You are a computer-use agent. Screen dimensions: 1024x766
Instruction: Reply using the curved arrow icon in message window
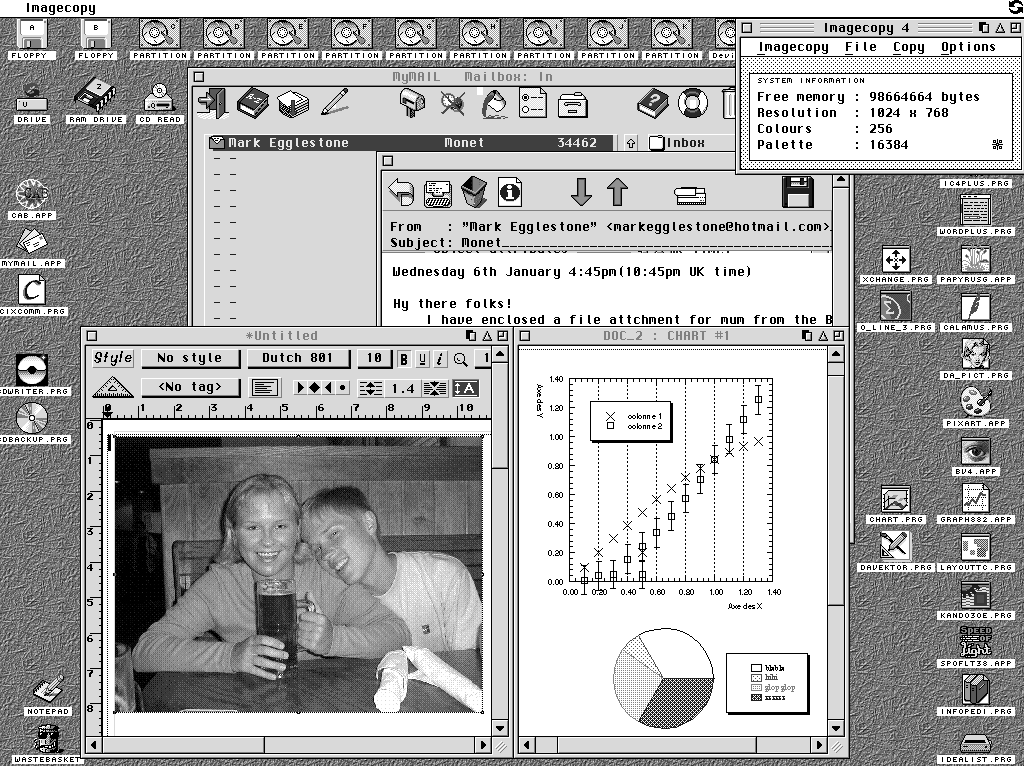(x=401, y=193)
